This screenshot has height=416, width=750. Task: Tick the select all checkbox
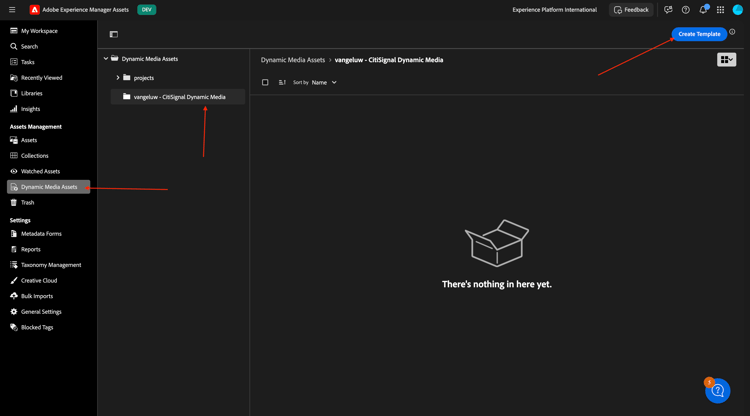click(265, 82)
